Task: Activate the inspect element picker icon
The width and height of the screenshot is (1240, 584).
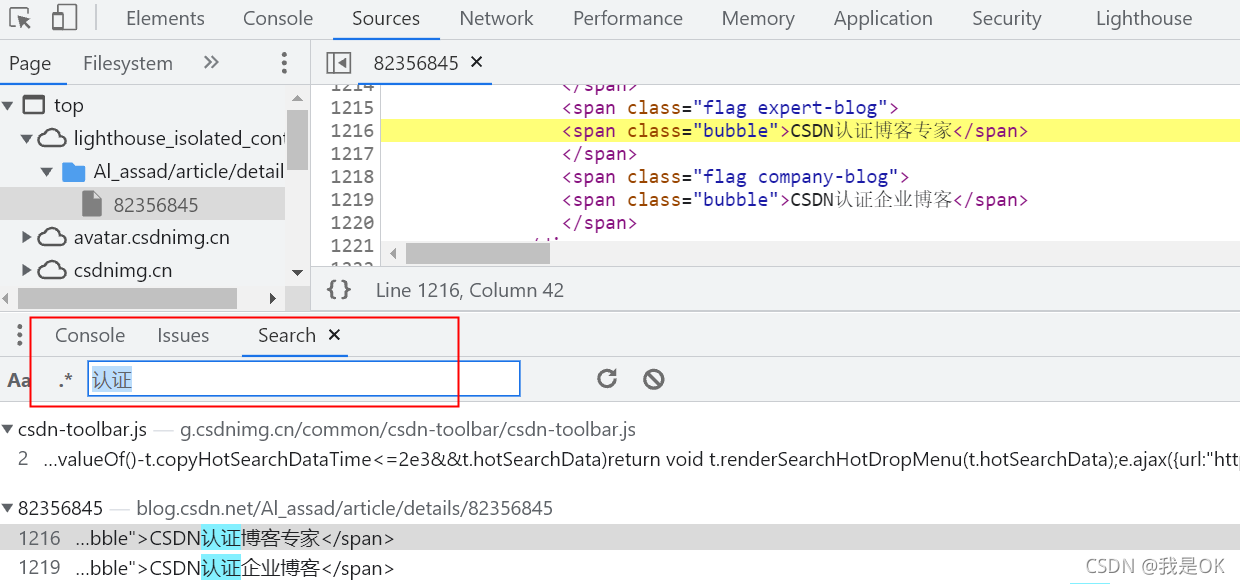Action: [x=21, y=18]
